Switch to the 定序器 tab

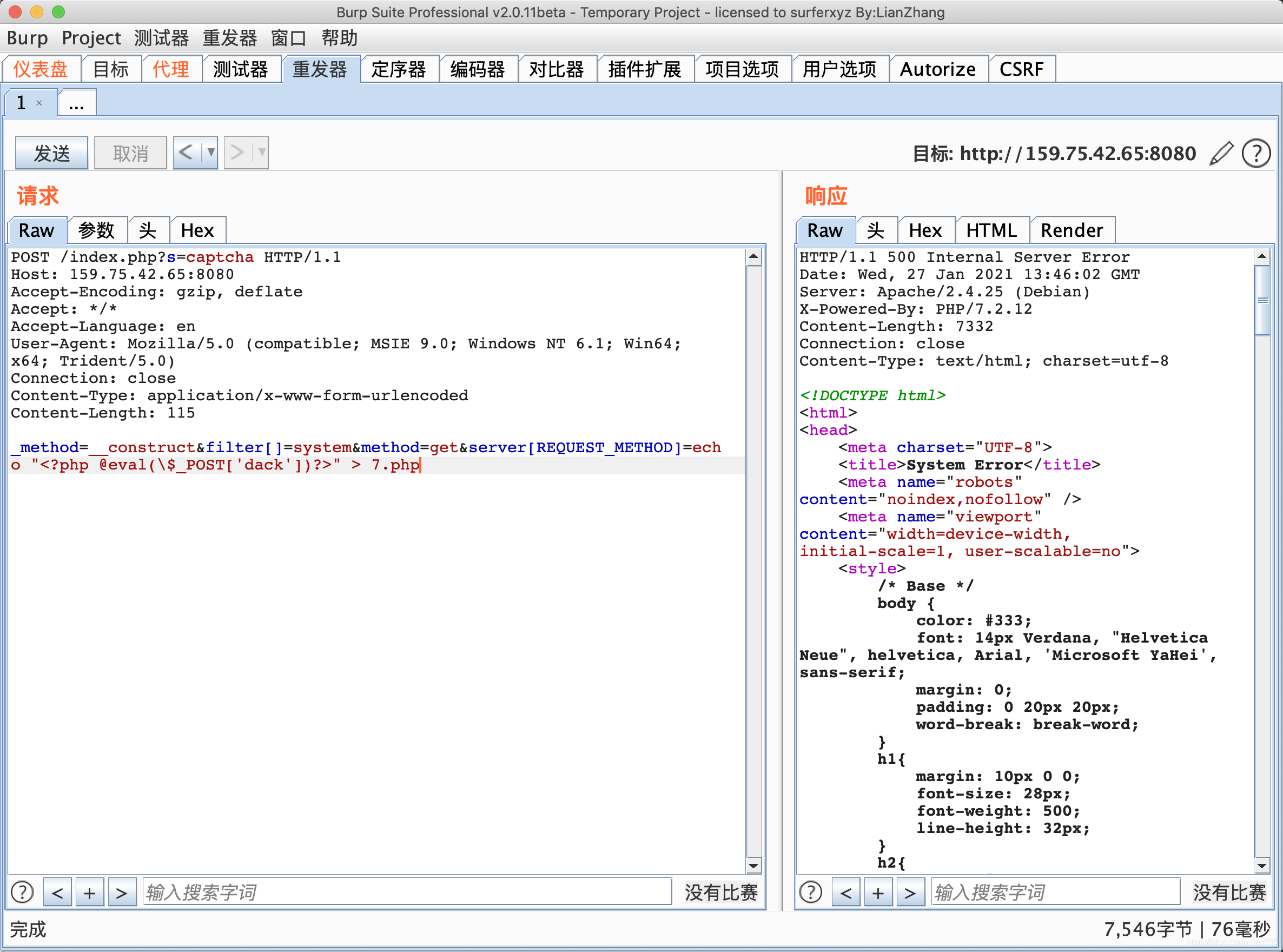click(x=399, y=69)
